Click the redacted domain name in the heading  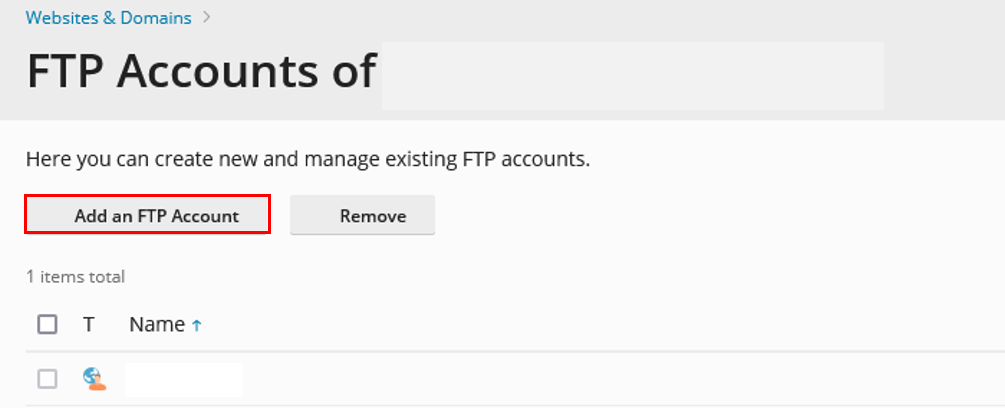pyautogui.click(x=633, y=76)
